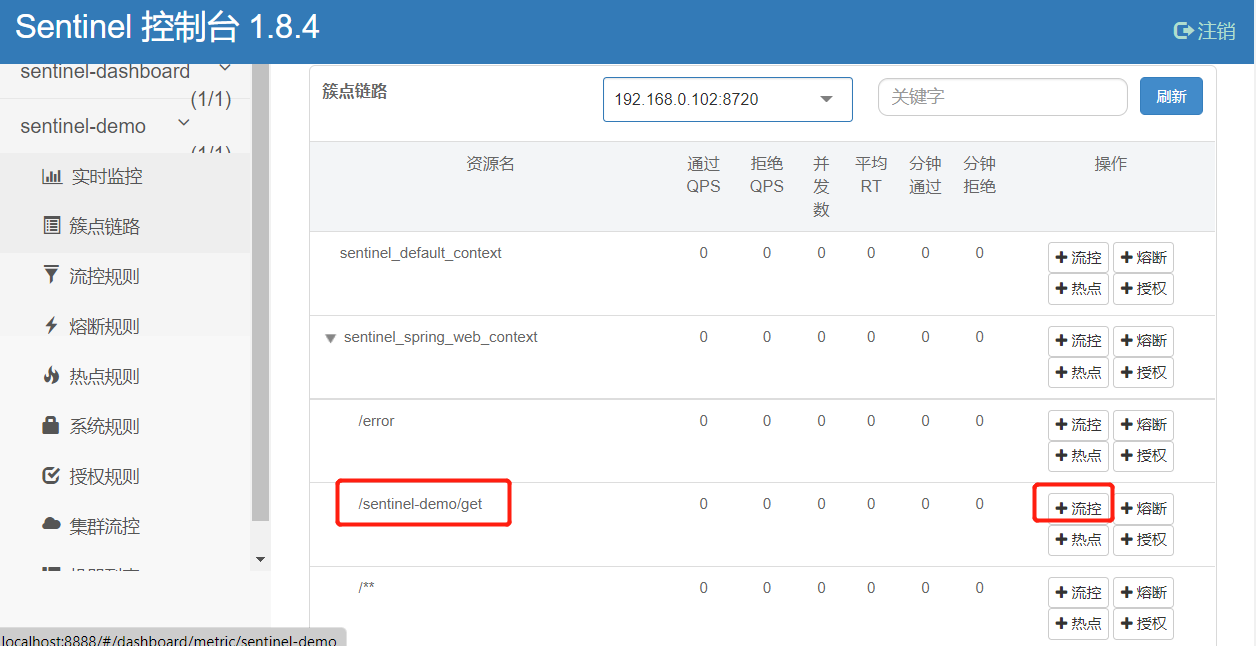1256x646 pixels.
Task: Click the lightning bolt icon beside 熔断规则
Action: click(x=52, y=326)
